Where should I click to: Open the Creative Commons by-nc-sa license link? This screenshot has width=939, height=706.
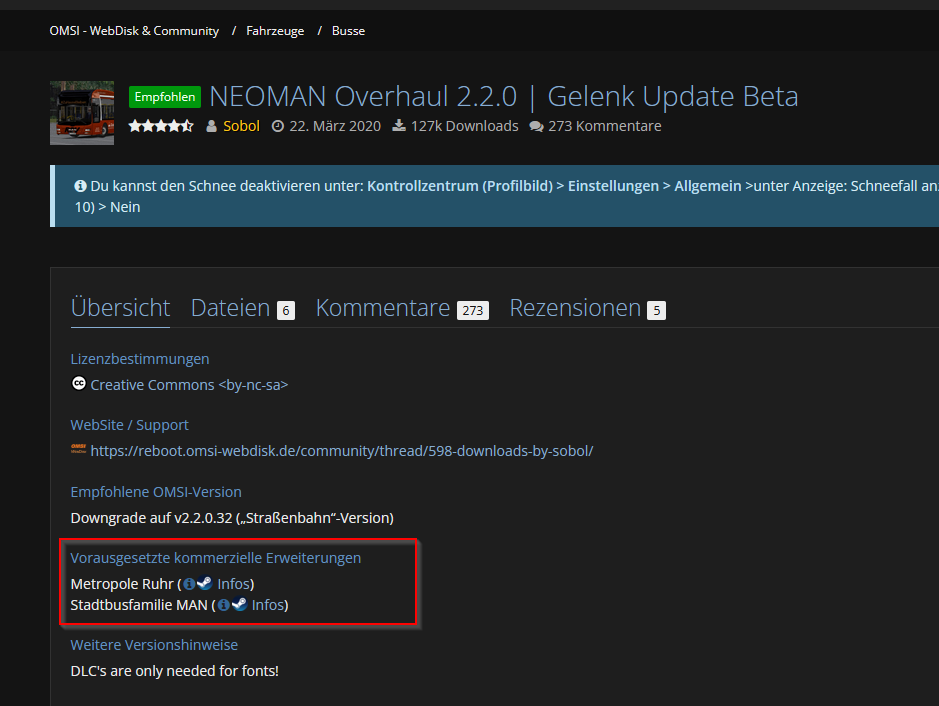(x=189, y=385)
